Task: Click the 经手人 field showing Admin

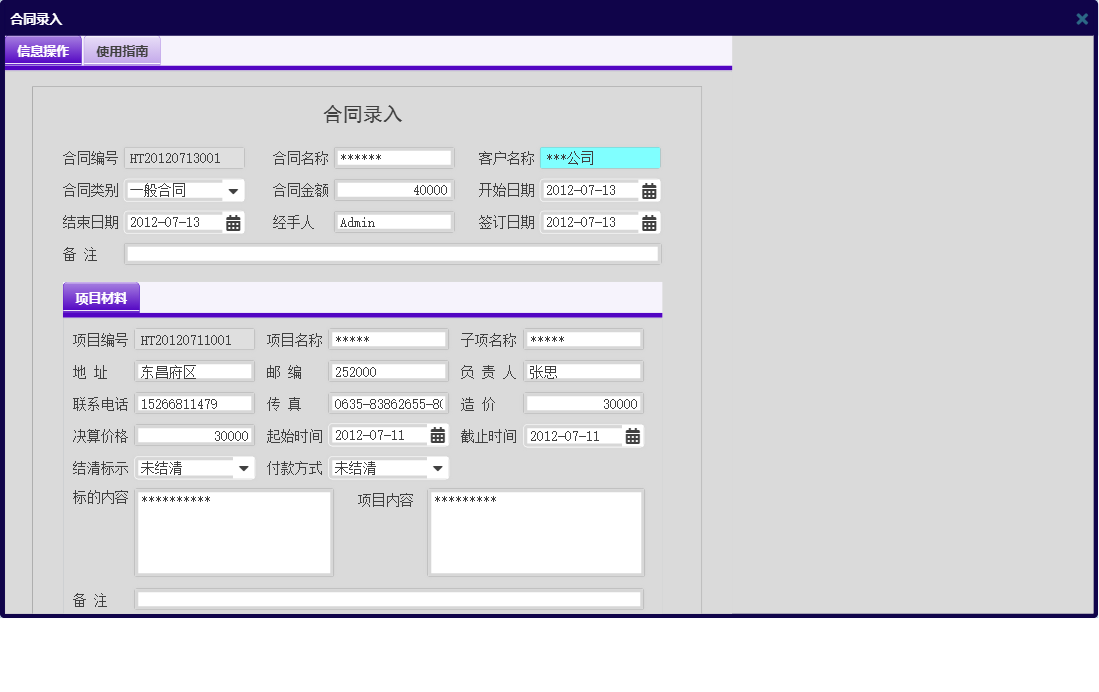Action: point(394,222)
